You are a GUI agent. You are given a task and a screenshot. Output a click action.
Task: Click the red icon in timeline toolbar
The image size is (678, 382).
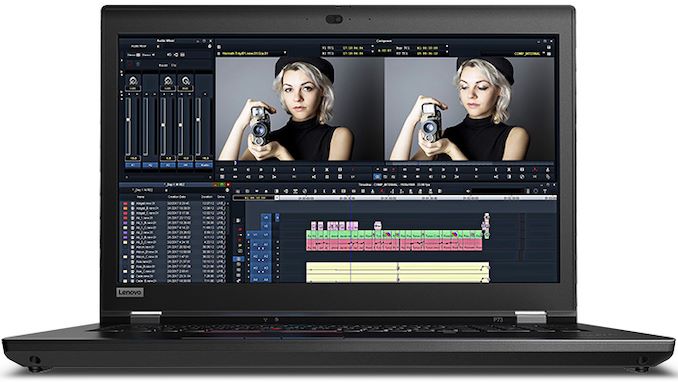pos(381,191)
